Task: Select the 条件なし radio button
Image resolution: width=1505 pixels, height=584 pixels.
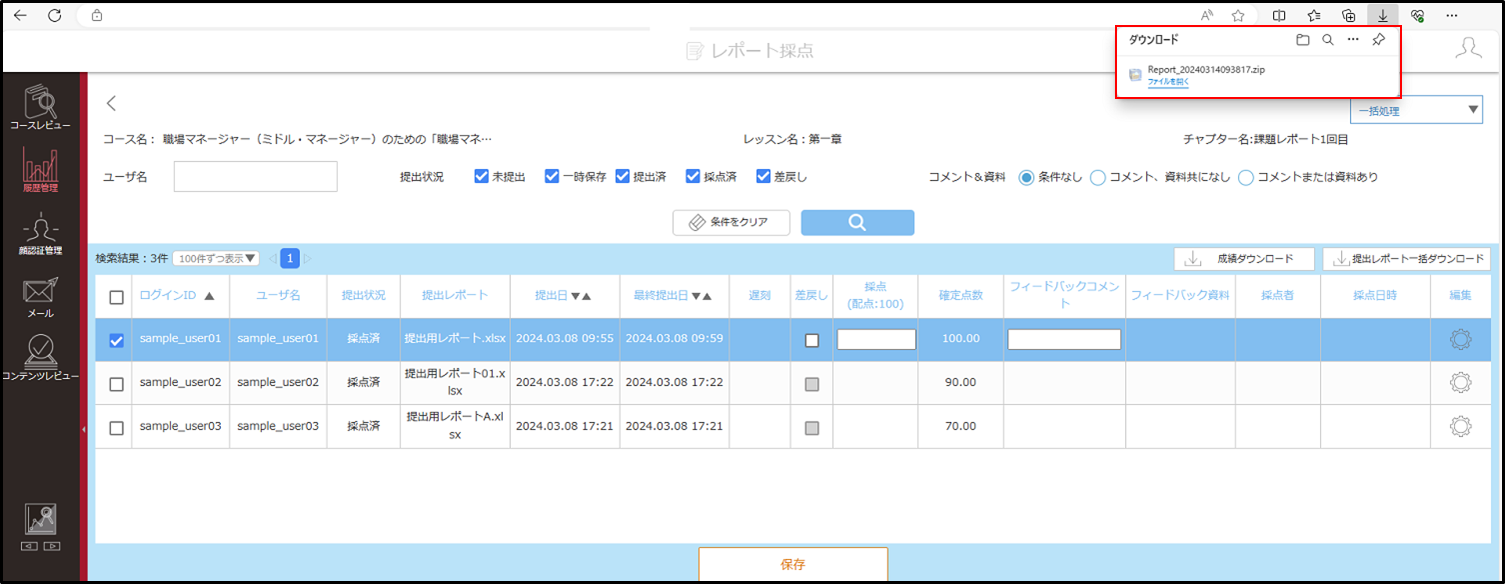Action: click(x=1026, y=177)
